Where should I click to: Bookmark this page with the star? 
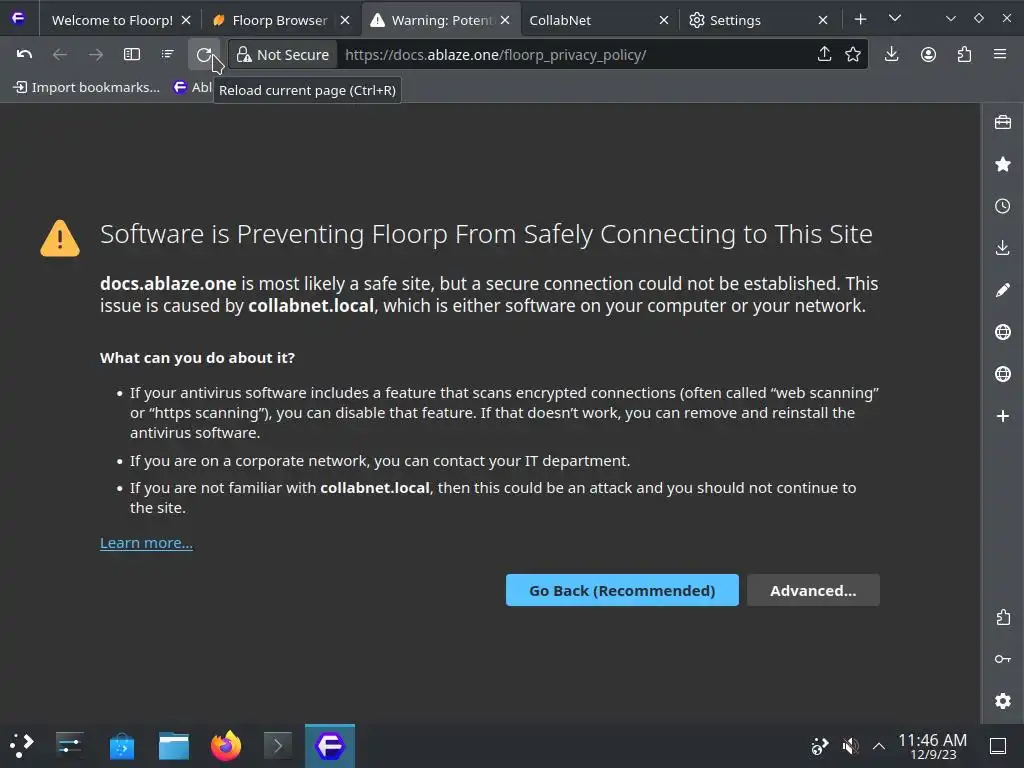[x=853, y=54]
